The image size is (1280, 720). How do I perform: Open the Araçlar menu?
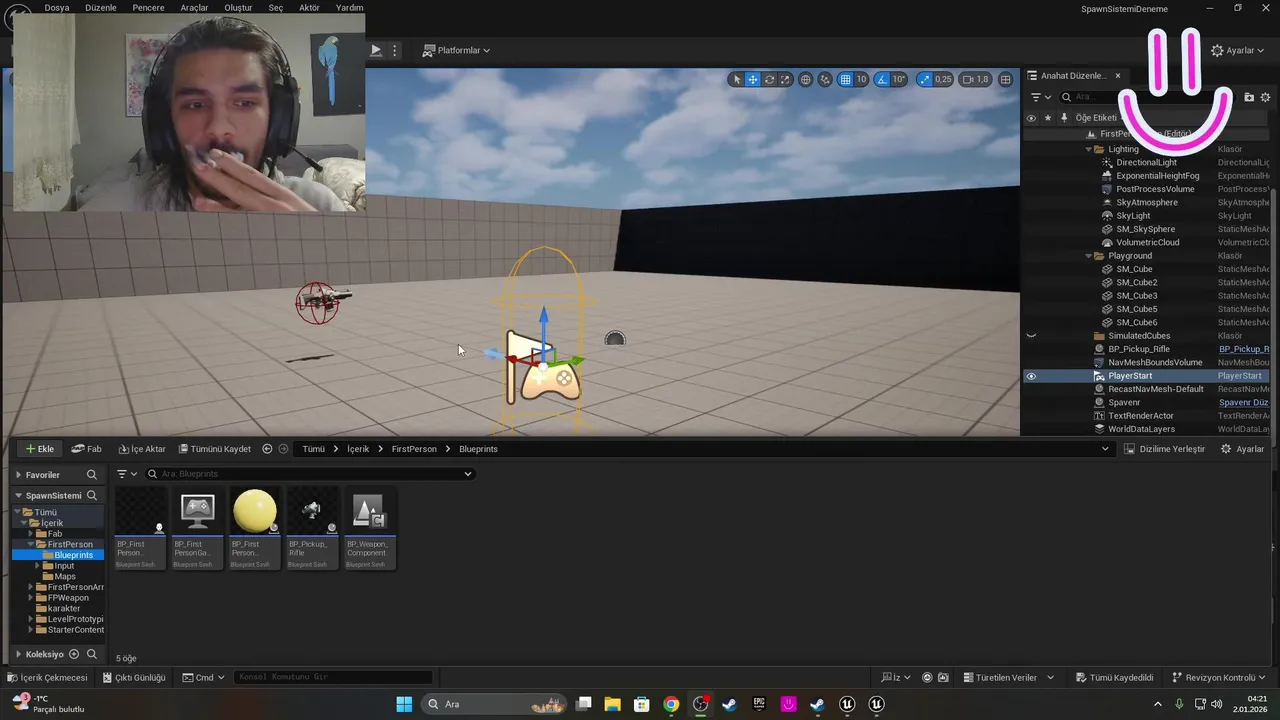194,7
